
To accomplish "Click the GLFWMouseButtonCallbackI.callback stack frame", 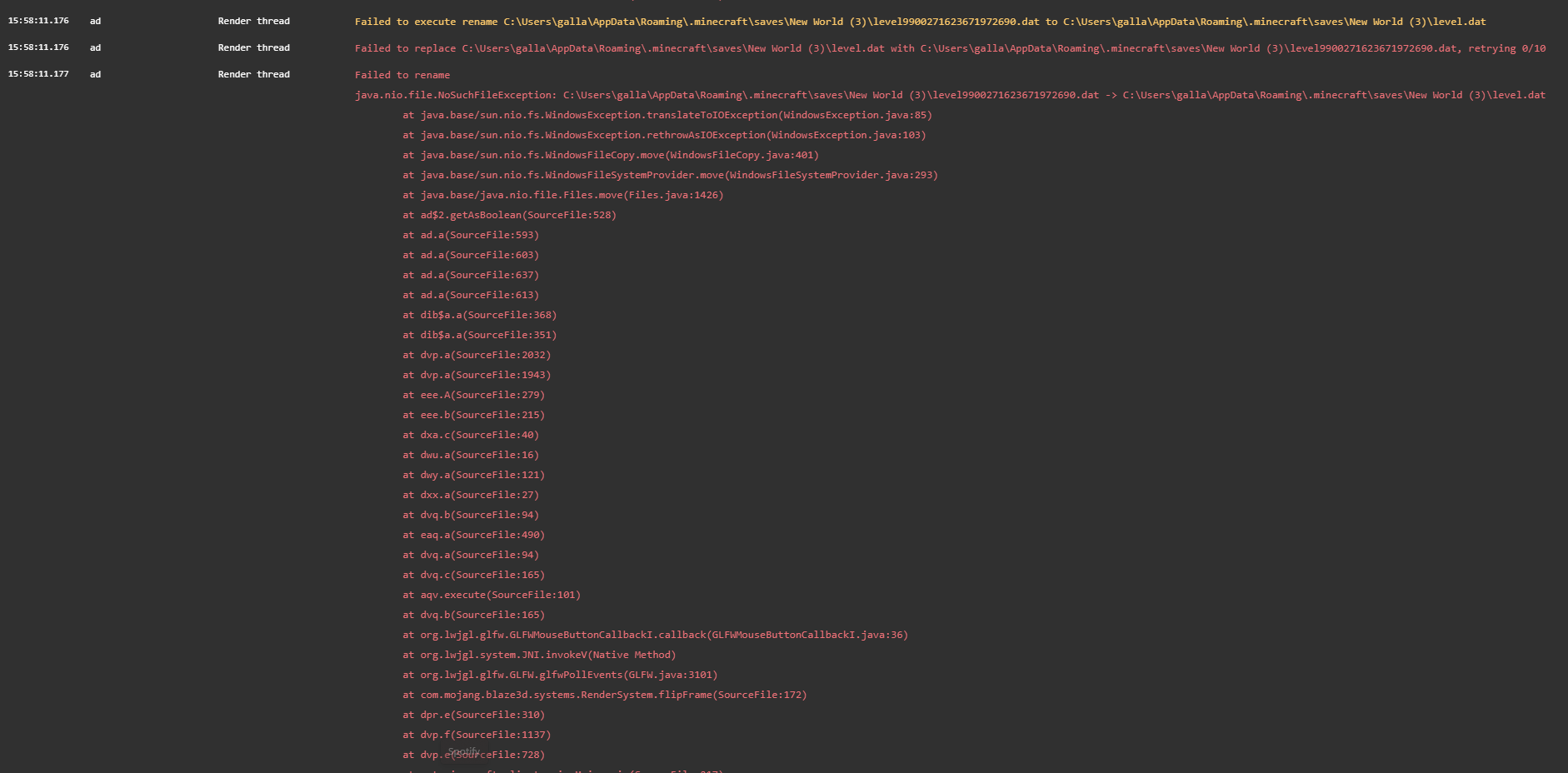I will click(x=655, y=635).
